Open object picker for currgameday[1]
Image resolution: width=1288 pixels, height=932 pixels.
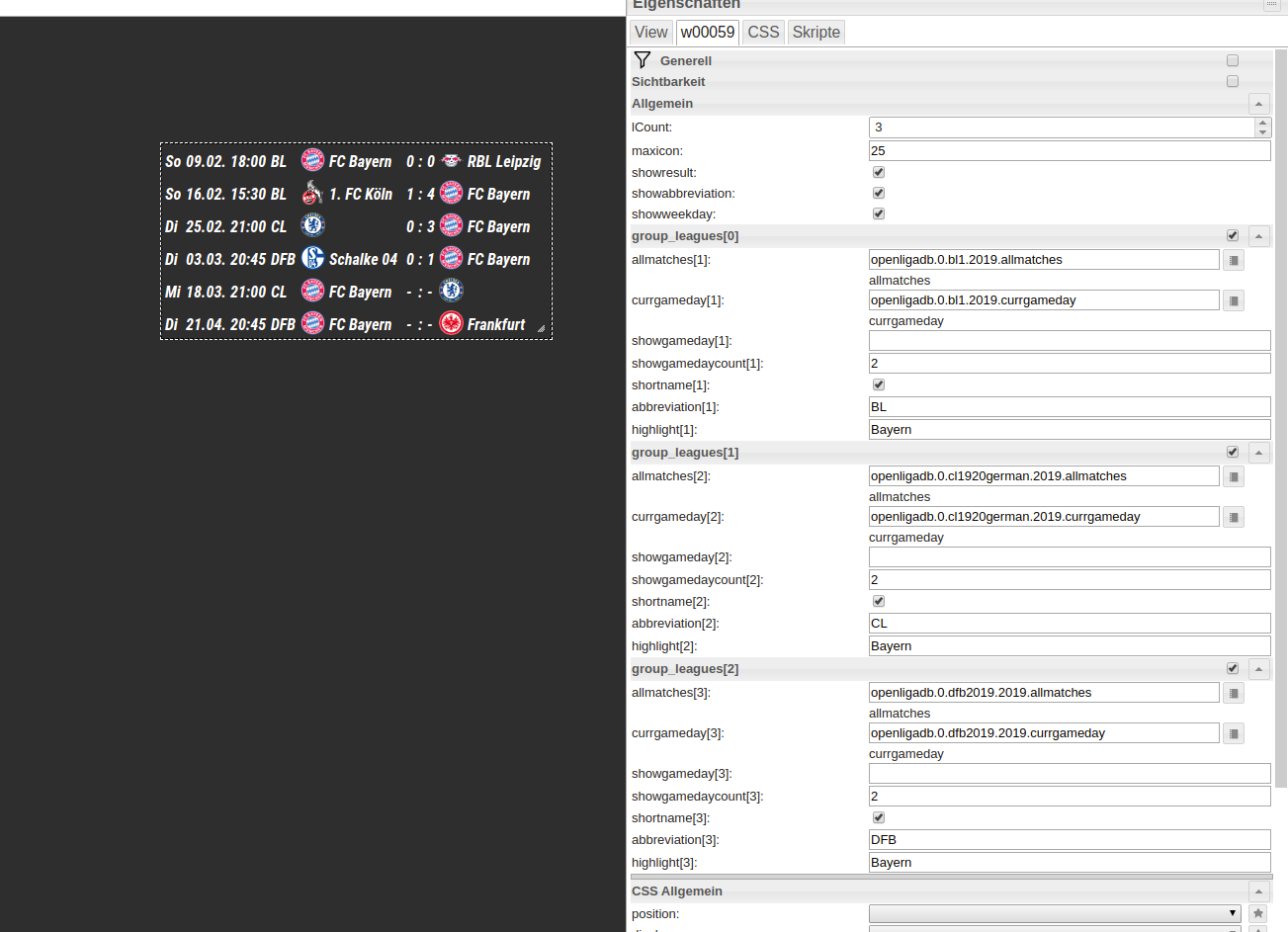[1234, 300]
